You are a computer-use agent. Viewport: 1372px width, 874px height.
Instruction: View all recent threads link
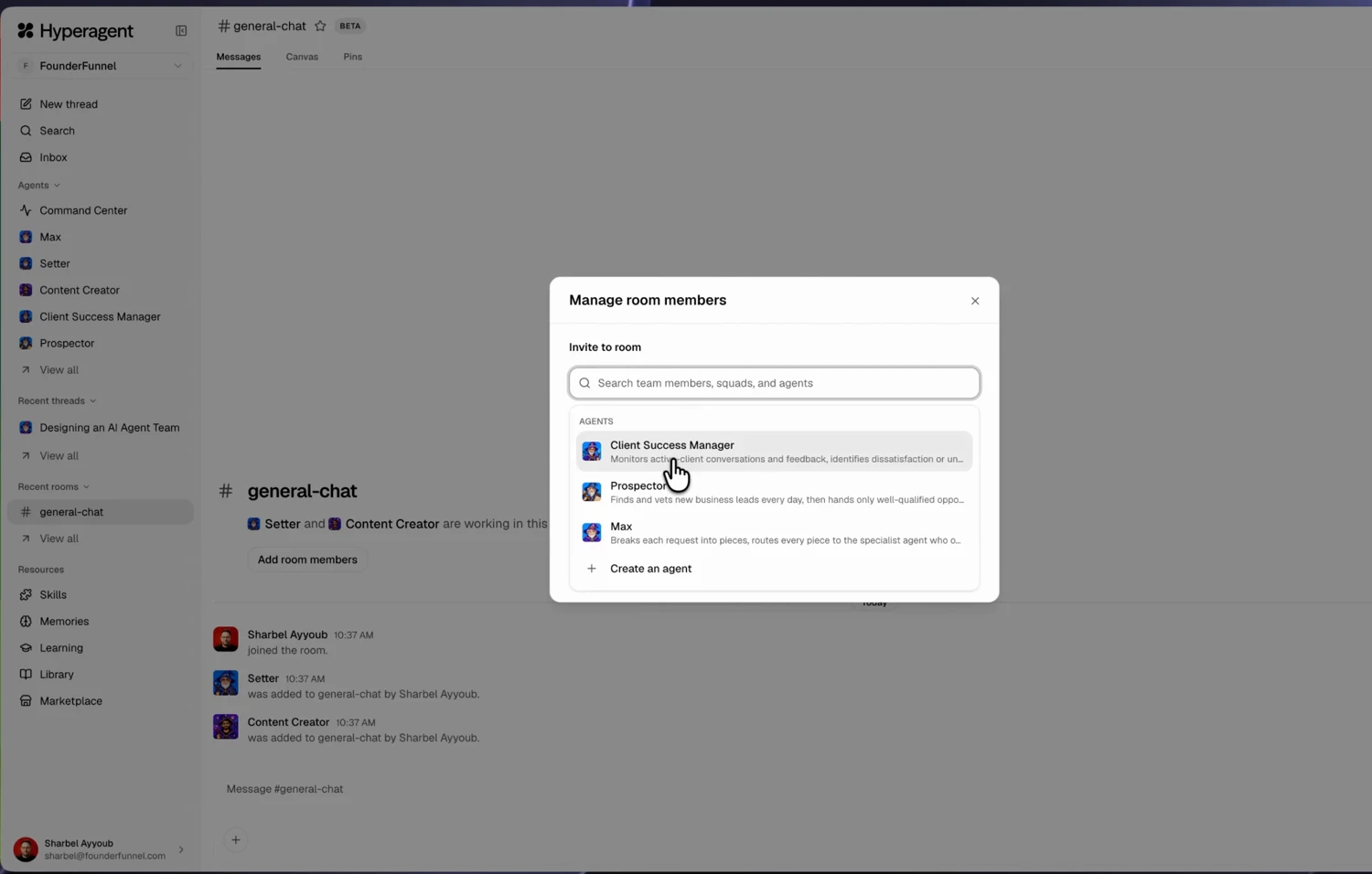pos(59,456)
